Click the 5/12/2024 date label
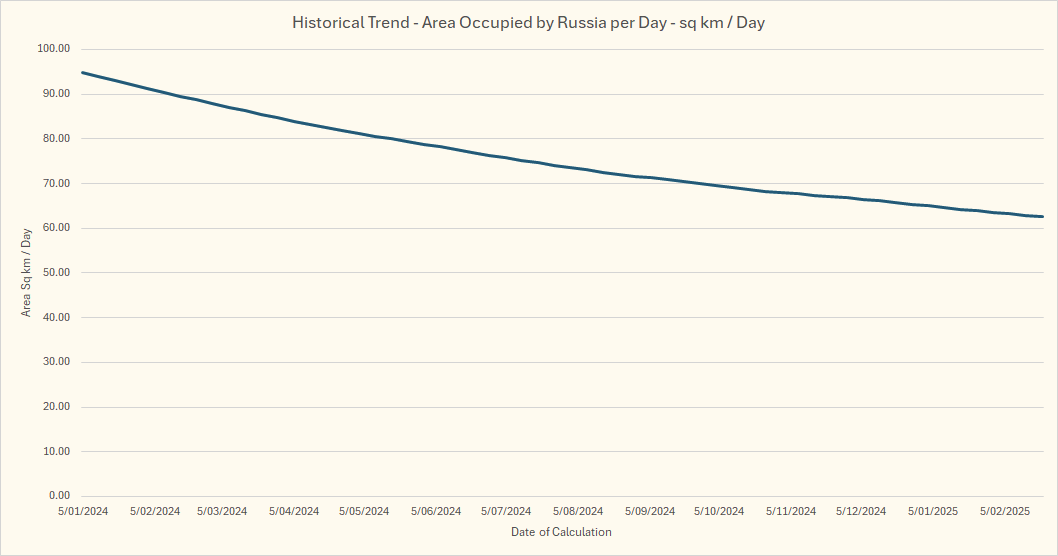The height and width of the screenshot is (556, 1058). pyautogui.click(x=861, y=511)
